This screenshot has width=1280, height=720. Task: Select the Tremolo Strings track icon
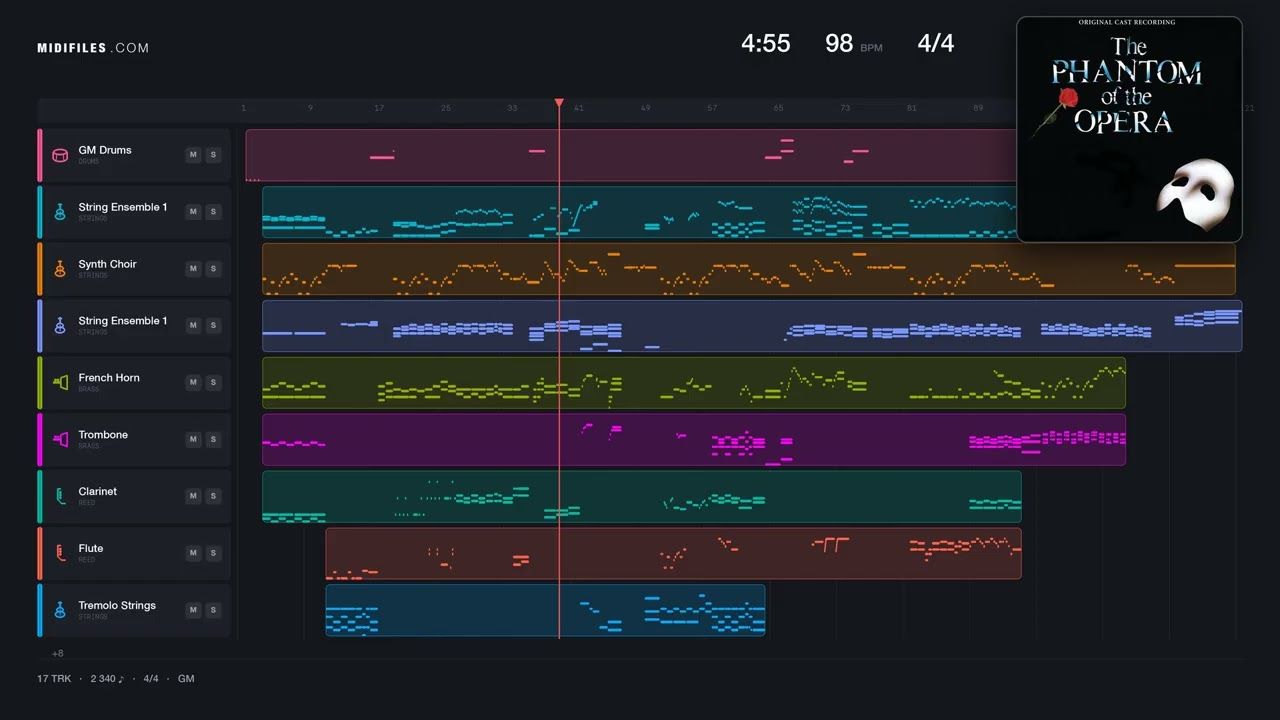(x=60, y=610)
